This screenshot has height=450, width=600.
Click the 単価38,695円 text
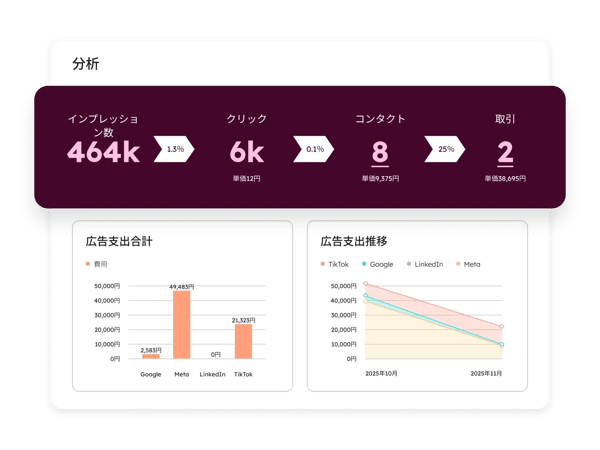click(x=505, y=178)
